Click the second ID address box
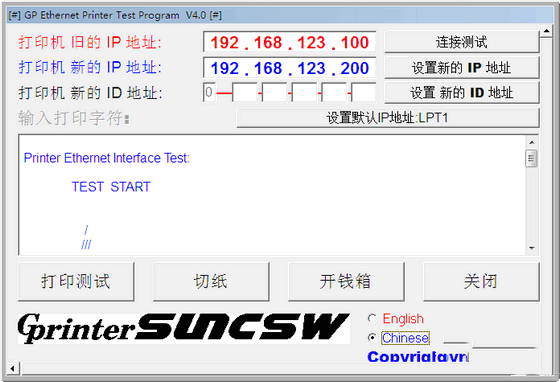560x382 pixels. click(245, 93)
